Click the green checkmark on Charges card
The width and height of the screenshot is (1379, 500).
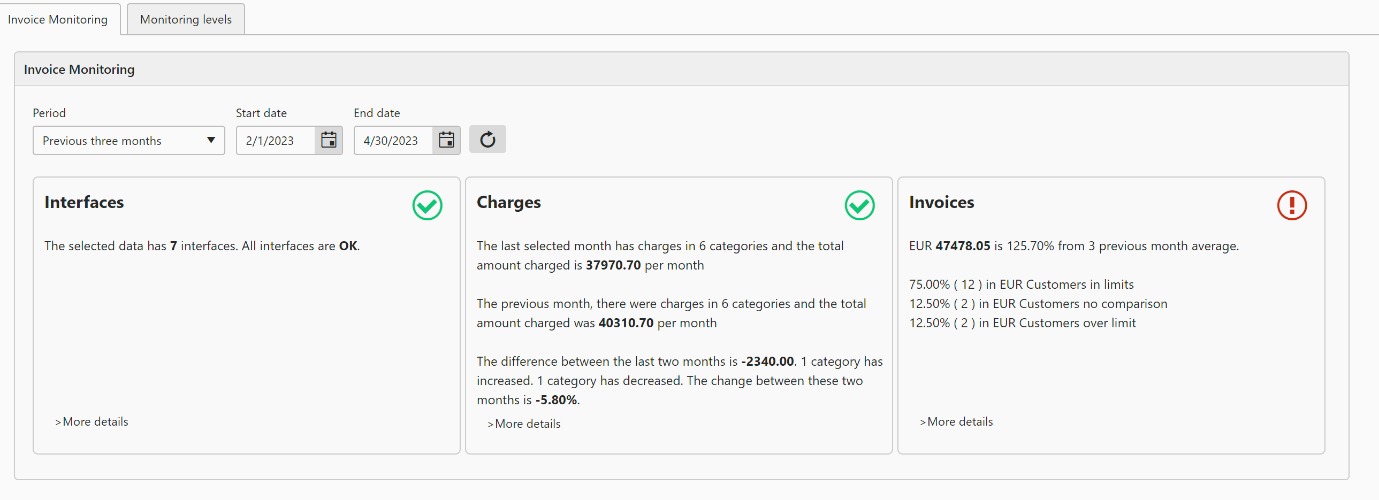coord(859,205)
